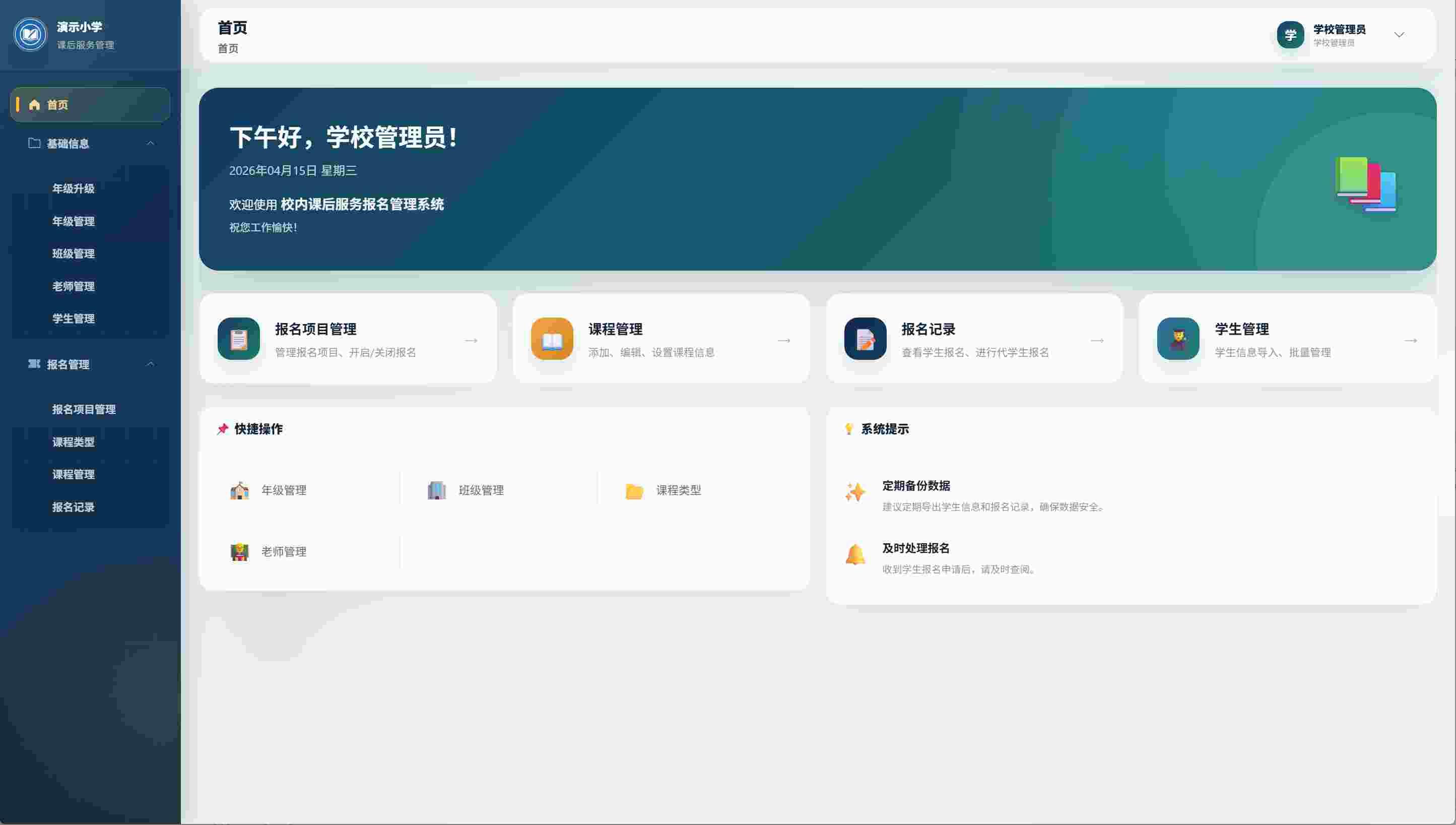This screenshot has height=825, width=1456.
Task: Click the open book icon on 课程管理 card
Action: 552,339
